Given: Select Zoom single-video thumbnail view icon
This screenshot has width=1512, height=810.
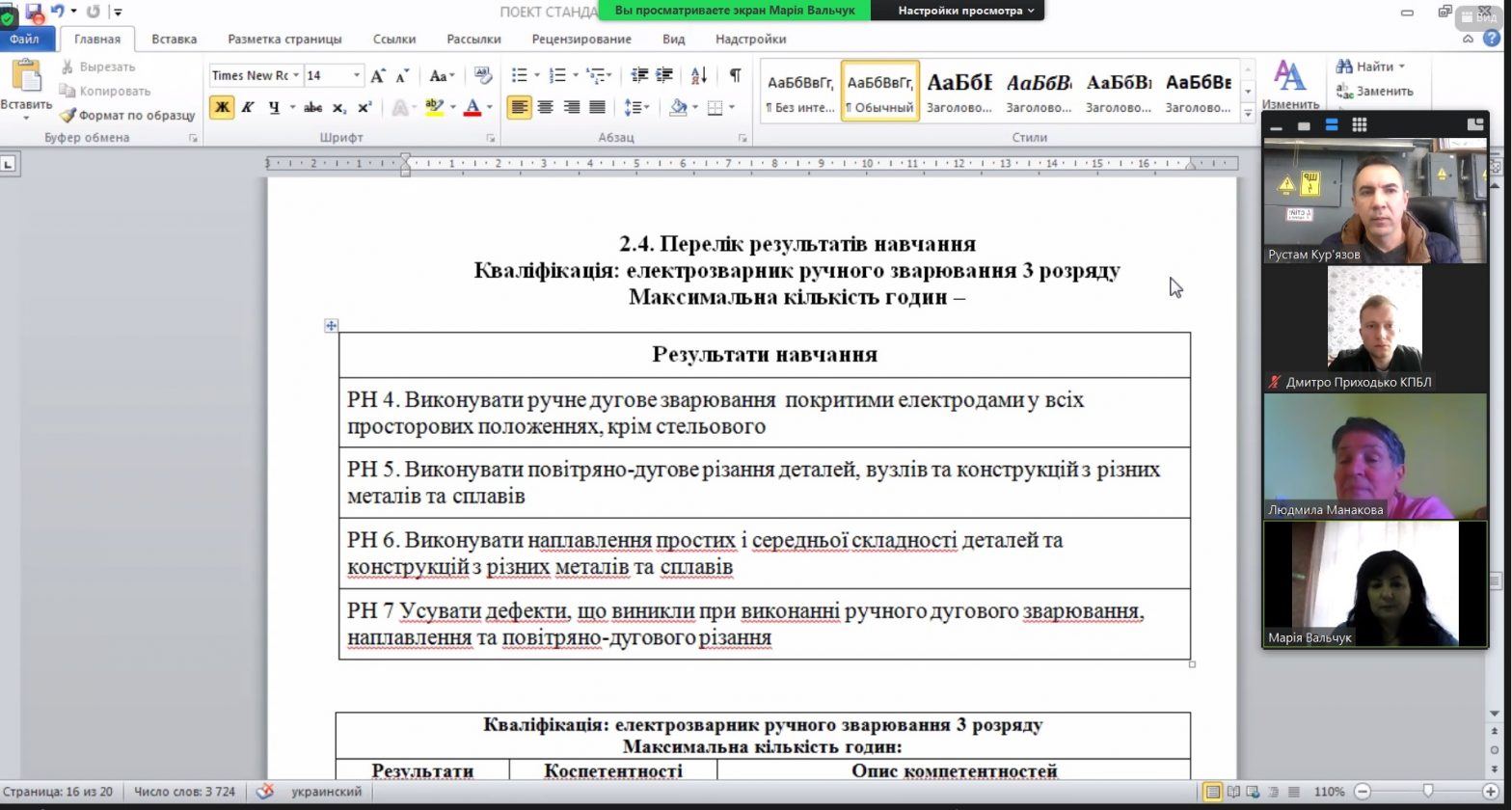Looking at the screenshot, I should click(1304, 125).
